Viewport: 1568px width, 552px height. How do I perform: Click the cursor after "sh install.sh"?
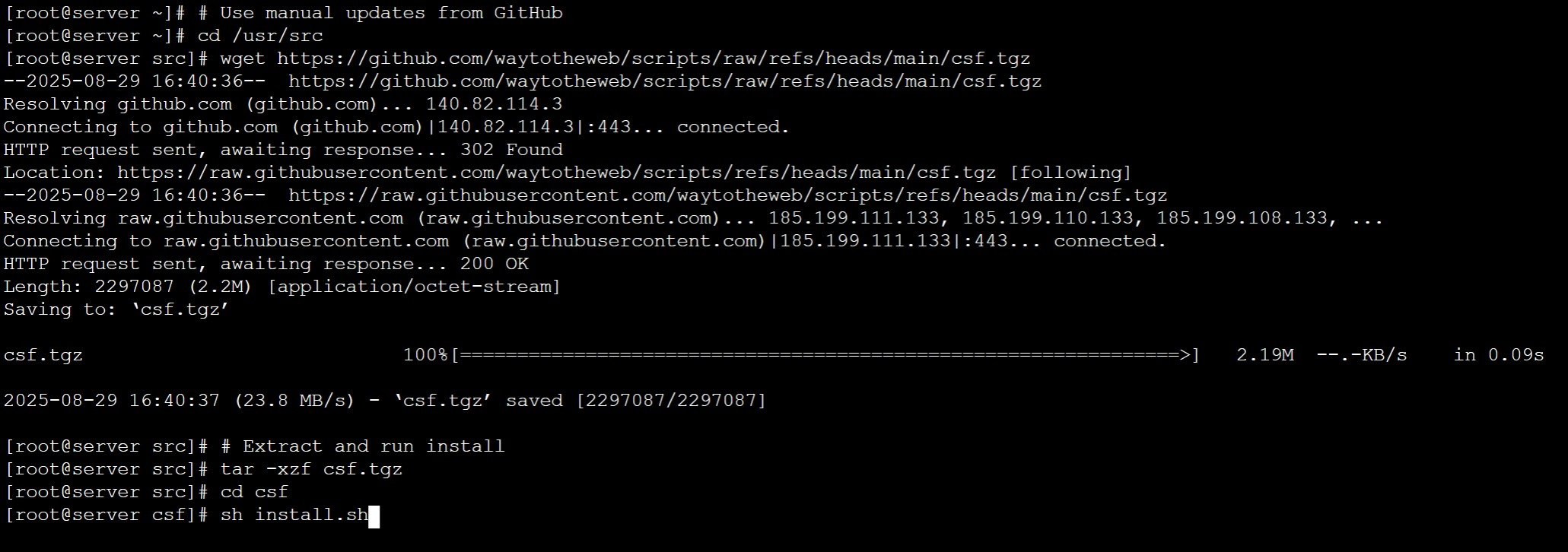(x=374, y=516)
